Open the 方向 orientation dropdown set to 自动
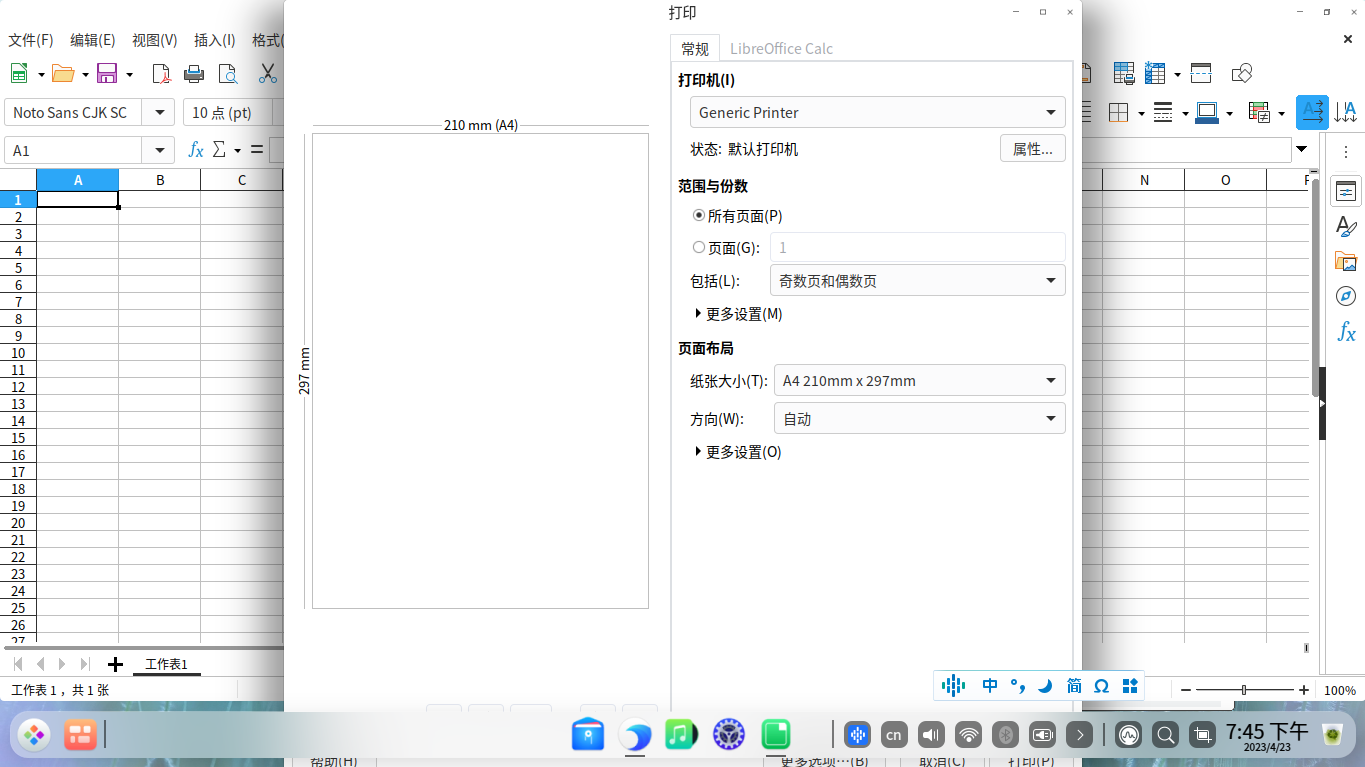This screenshot has width=1365, height=767. pos(920,419)
